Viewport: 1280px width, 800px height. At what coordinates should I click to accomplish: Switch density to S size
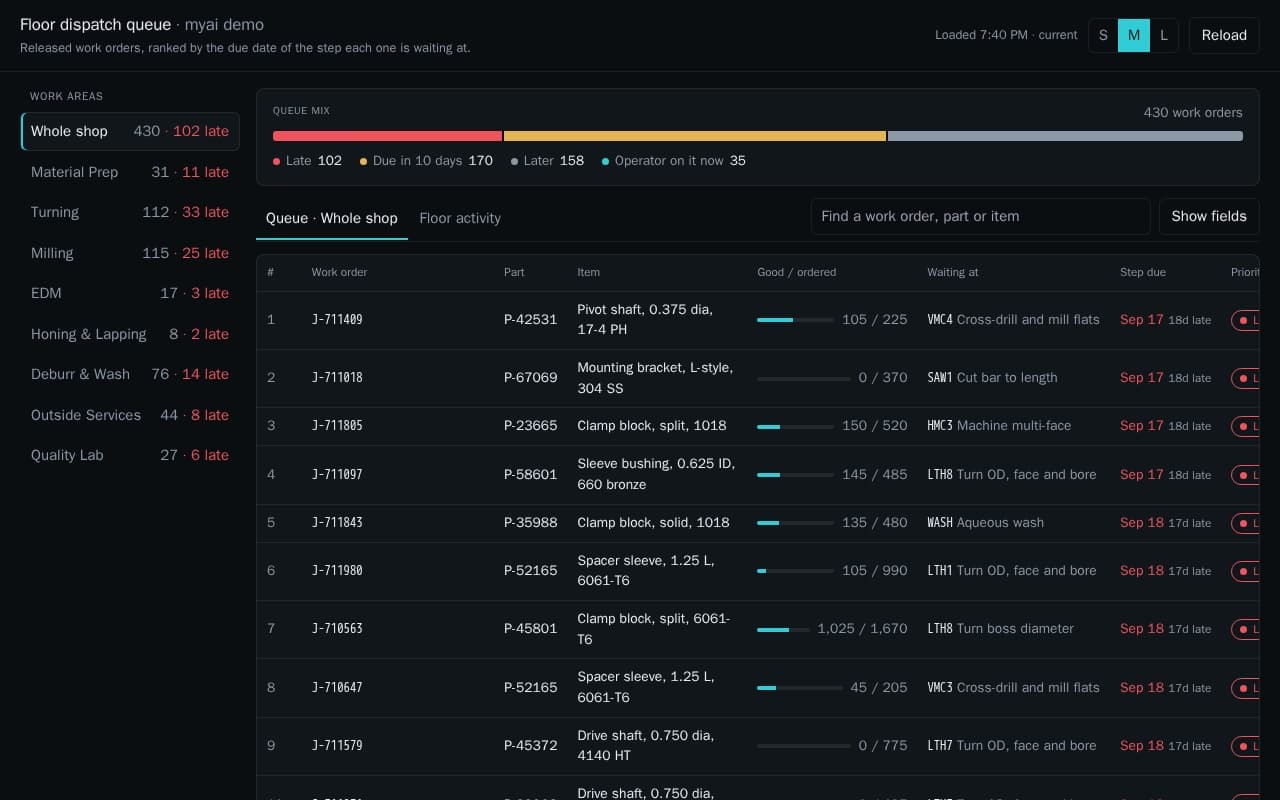(1103, 35)
